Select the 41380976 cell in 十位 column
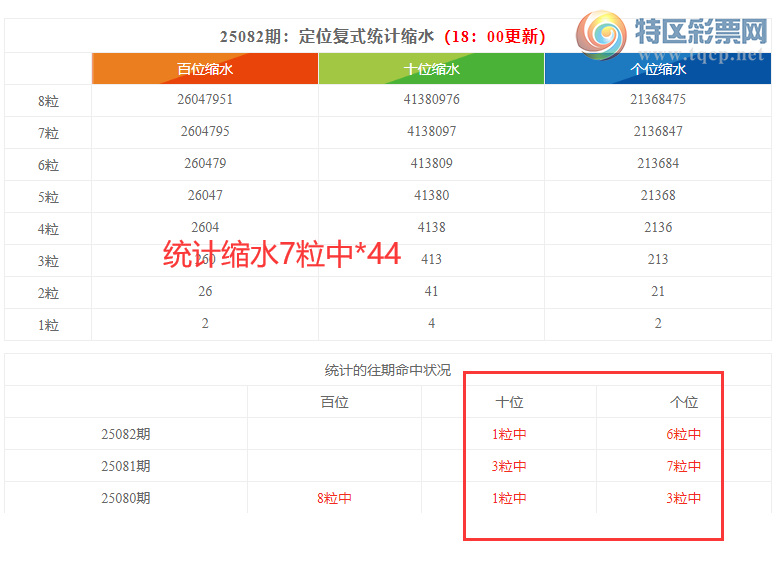 (432, 100)
